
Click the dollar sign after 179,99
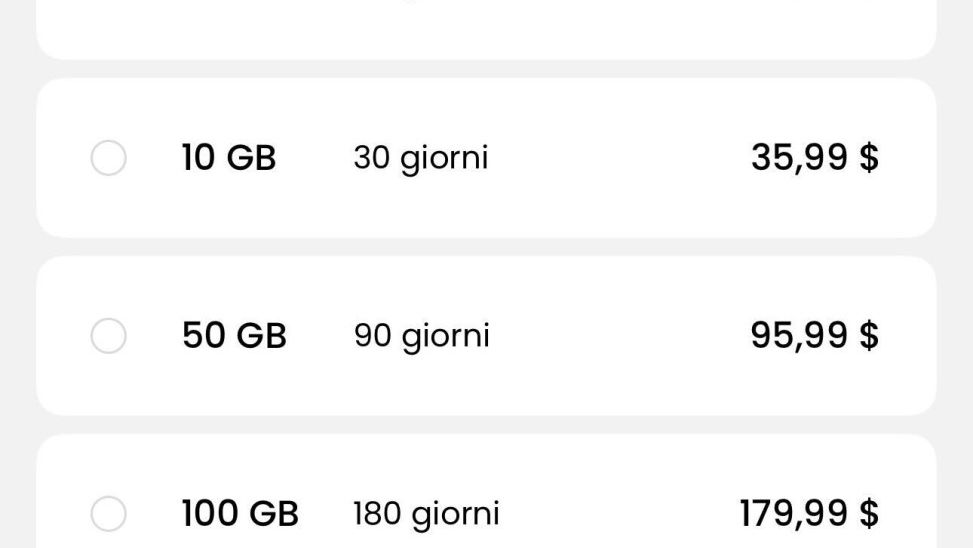point(869,514)
